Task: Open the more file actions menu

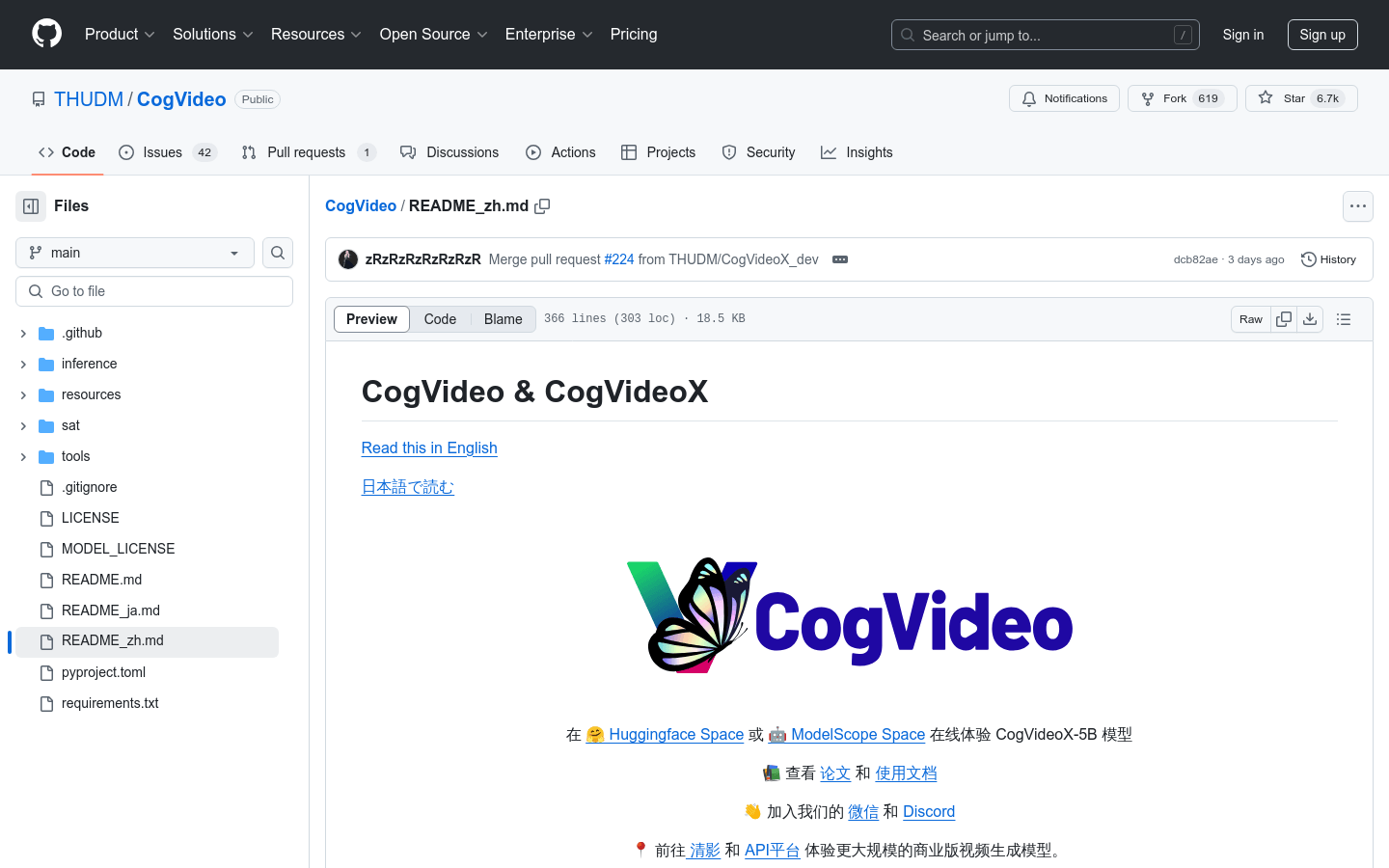Action: click(1358, 206)
